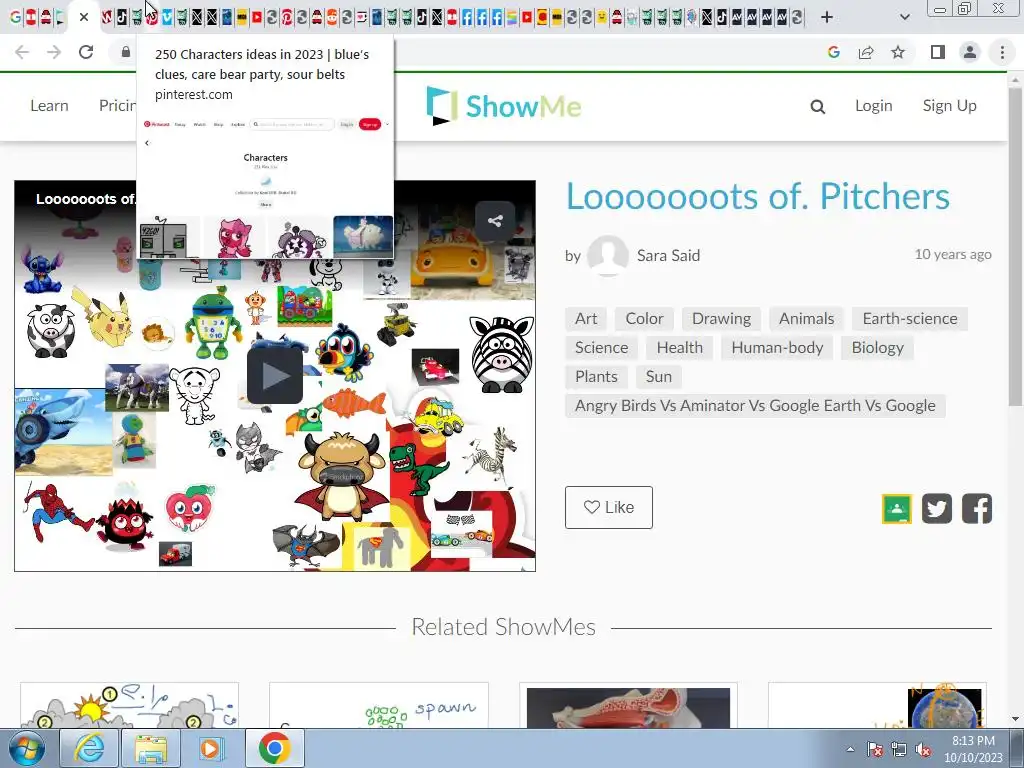The height and width of the screenshot is (768, 1024).
Task: Select the Earth-science tag
Action: click(910, 319)
